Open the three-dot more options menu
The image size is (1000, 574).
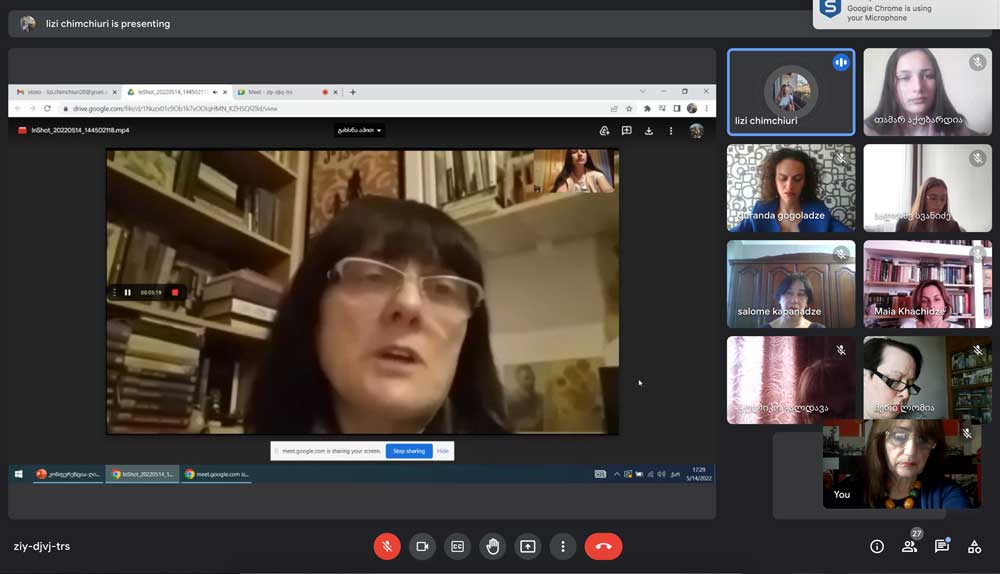coord(563,546)
